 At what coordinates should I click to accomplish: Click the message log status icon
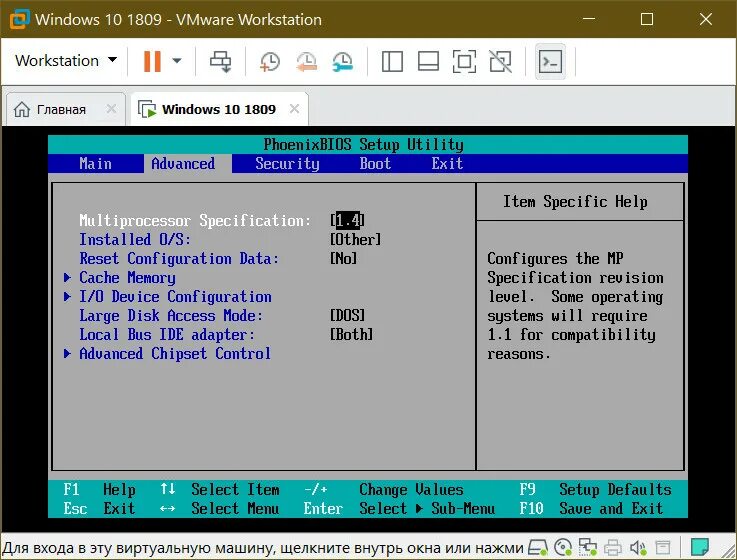[x=699, y=547]
